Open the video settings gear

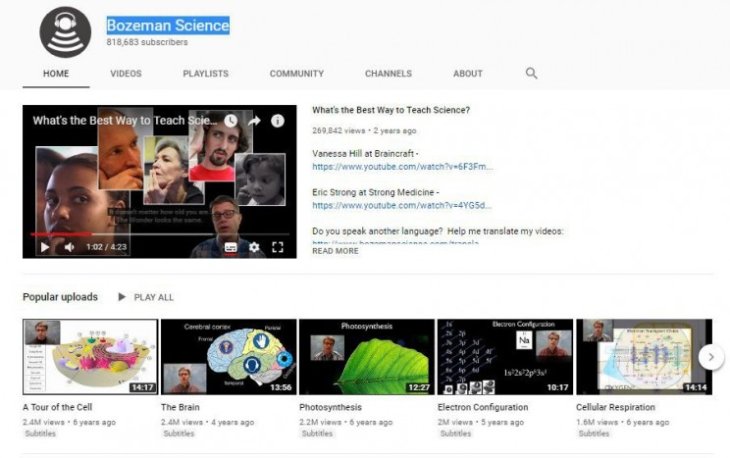coord(254,247)
